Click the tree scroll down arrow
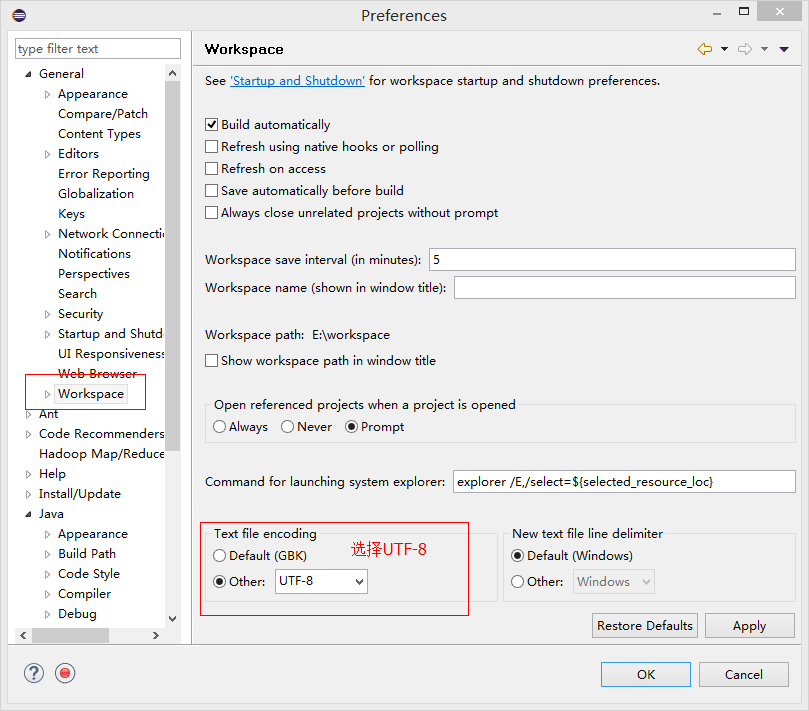The image size is (809, 711). (173, 618)
